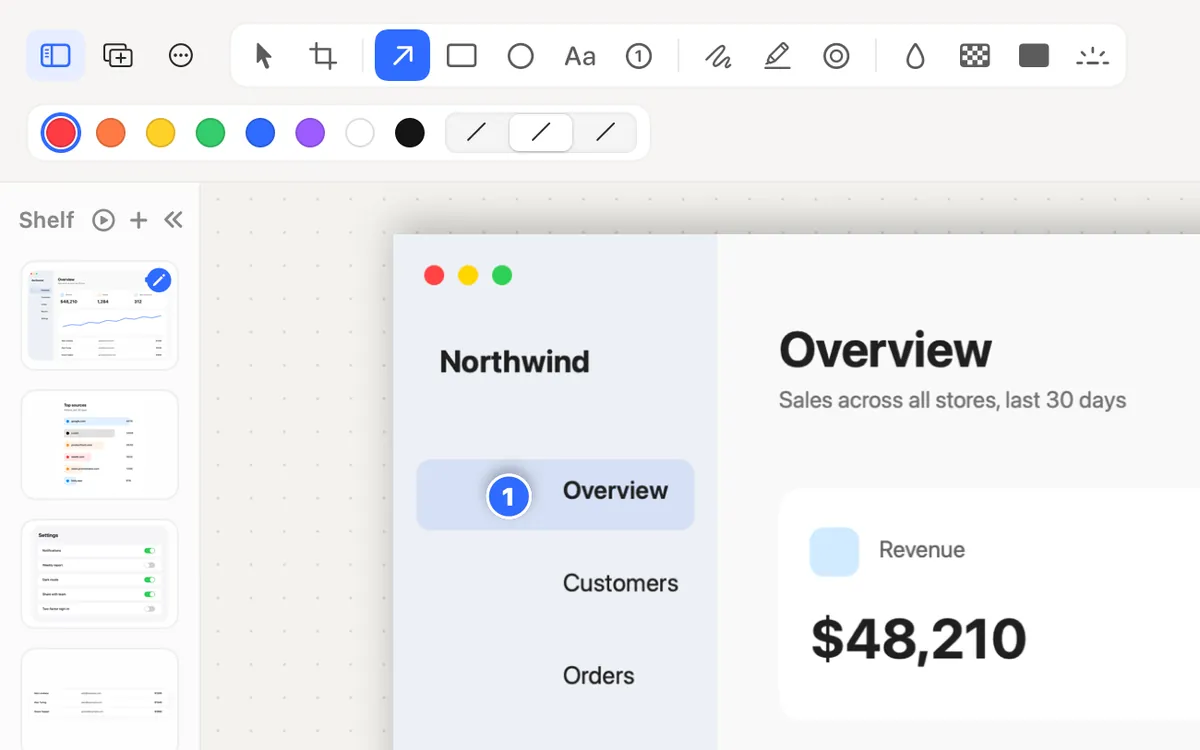The image size is (1200, 750).
Task: Play the Shelf slideshow
Action: (104, 220)
